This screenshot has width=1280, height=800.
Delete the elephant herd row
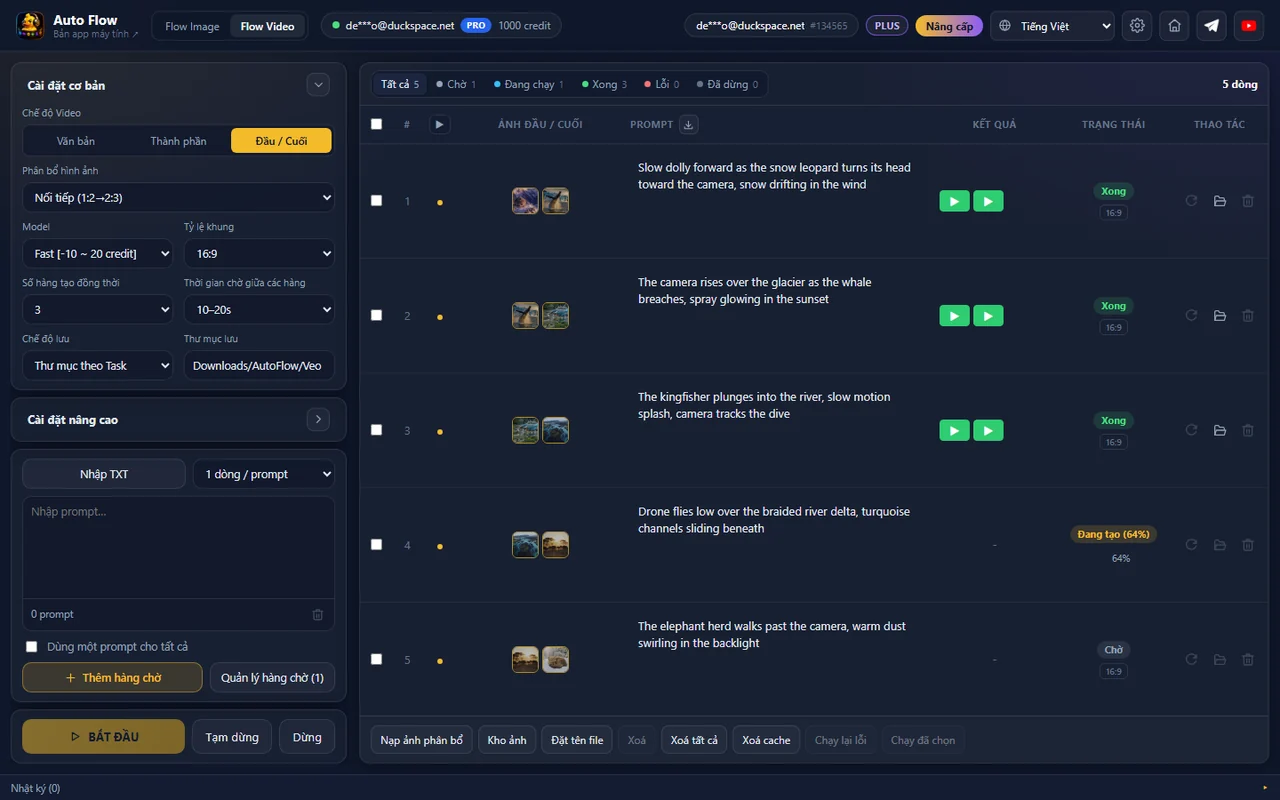click(1248, 660)
